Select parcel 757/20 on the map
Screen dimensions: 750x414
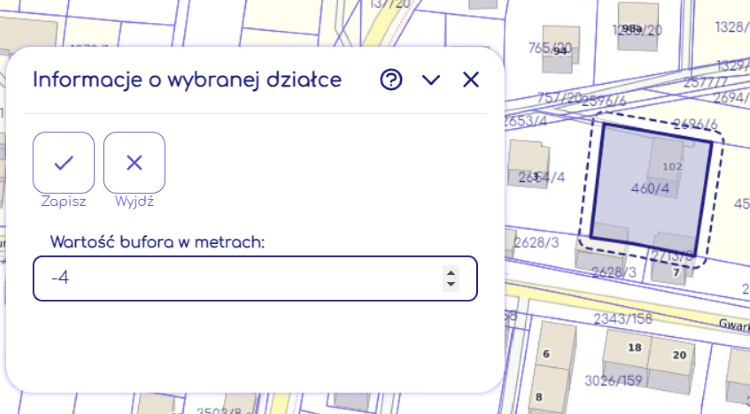(x=559, y=97)
